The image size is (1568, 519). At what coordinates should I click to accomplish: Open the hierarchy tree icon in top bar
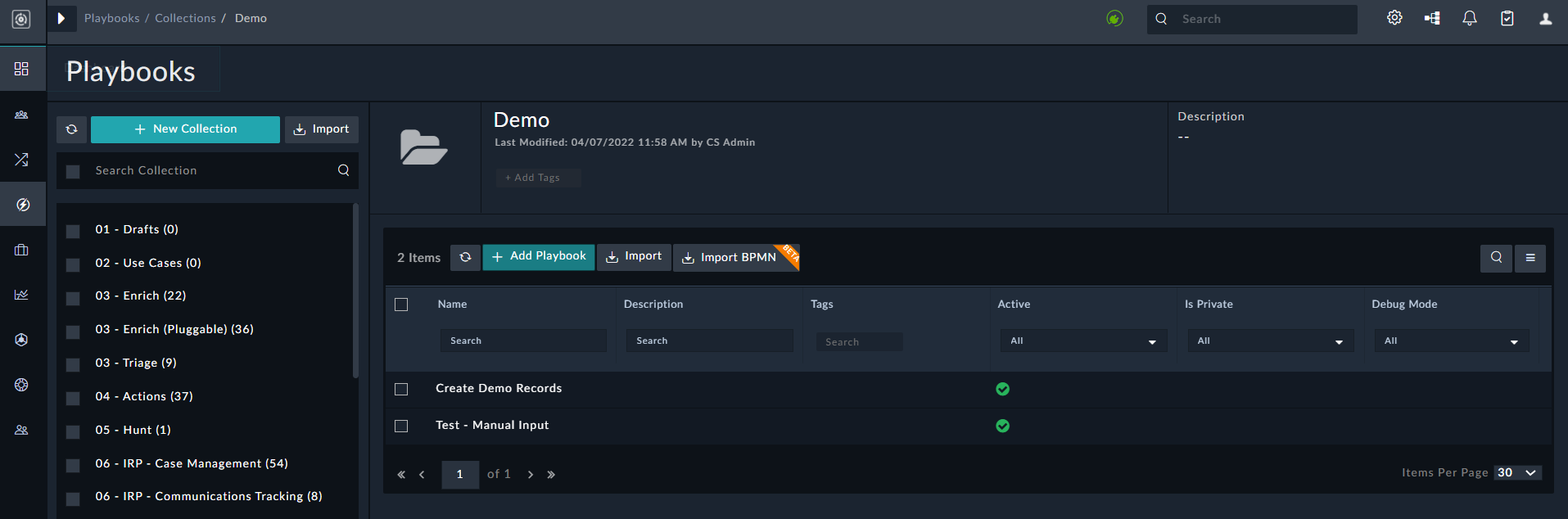pyautogui.click(x=1432, y=18)
